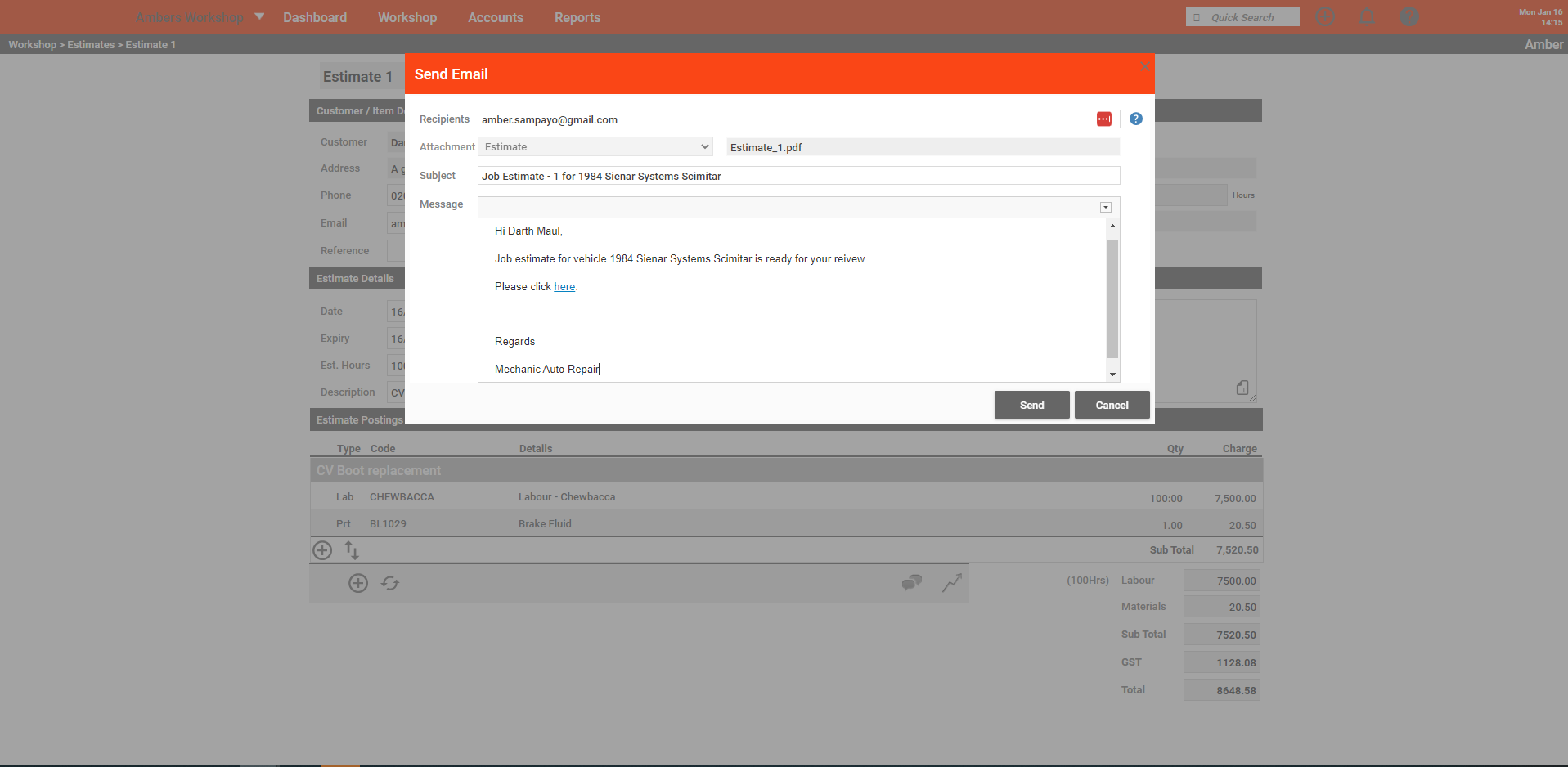Click the here hyperlink in the message body
Screen dimensions: 1568x767
point(564,286)
